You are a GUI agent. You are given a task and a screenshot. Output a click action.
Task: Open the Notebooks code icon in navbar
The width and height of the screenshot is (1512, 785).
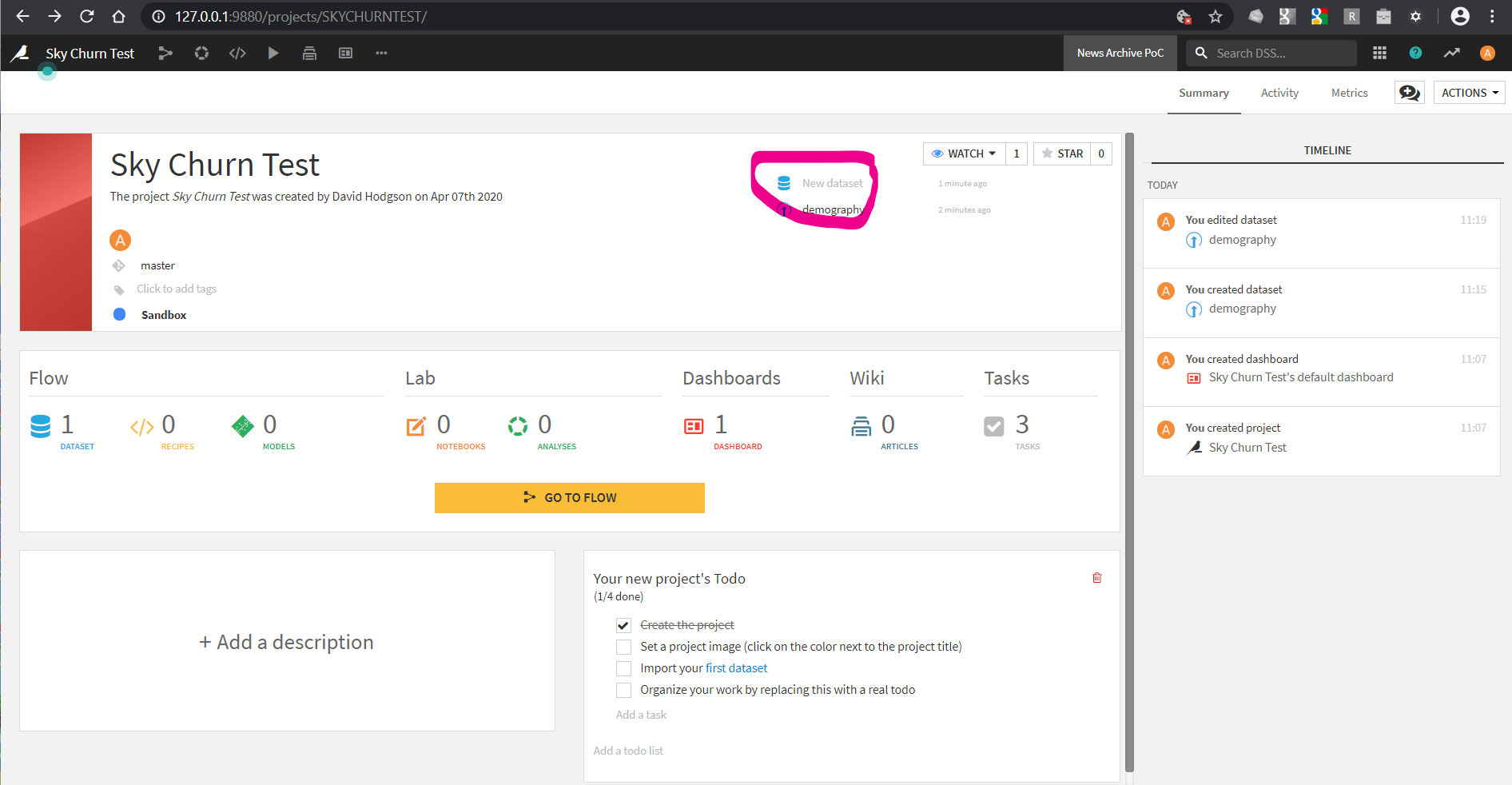click(x=237, y=53)
